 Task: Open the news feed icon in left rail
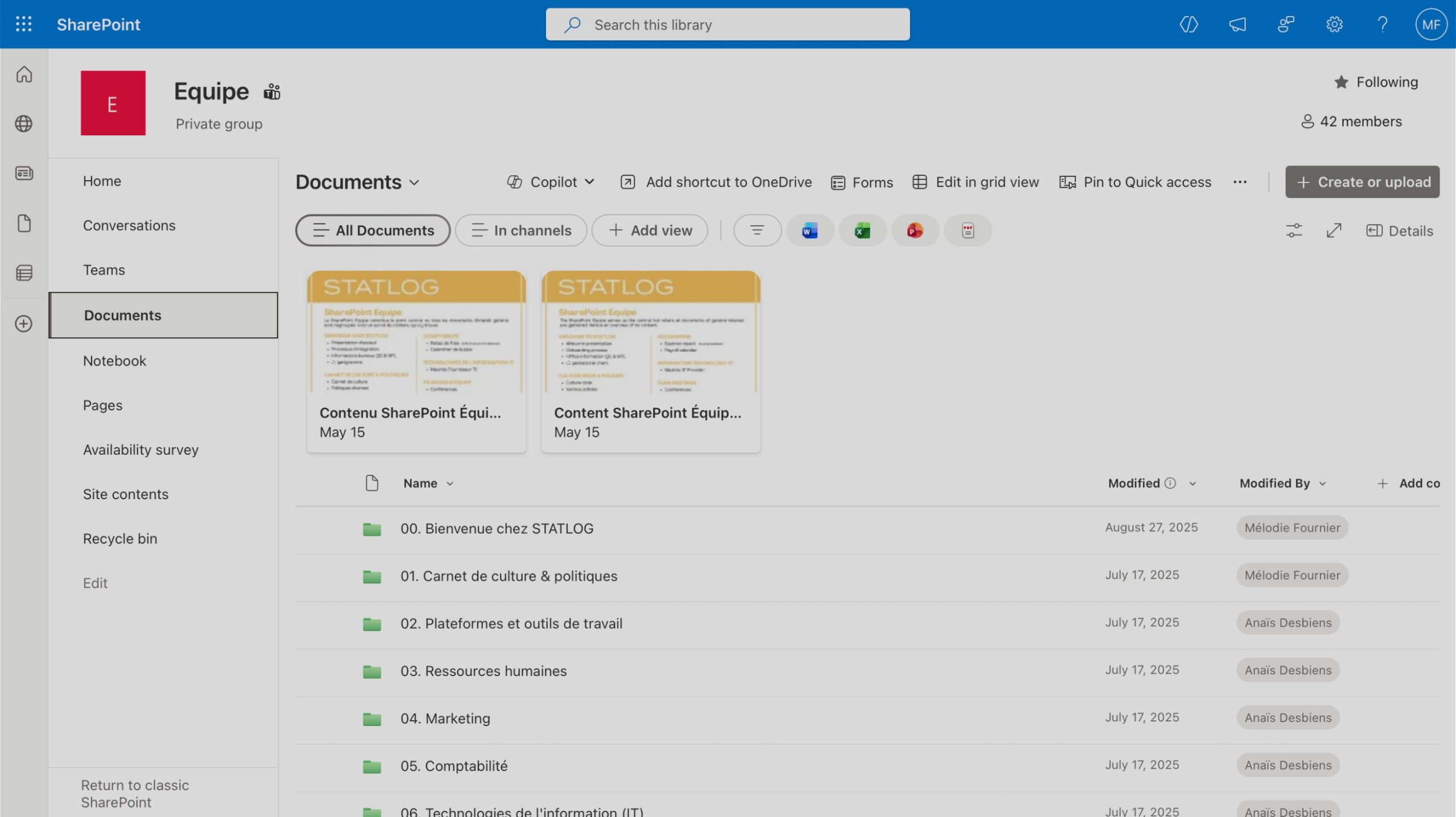click(24, 173)
